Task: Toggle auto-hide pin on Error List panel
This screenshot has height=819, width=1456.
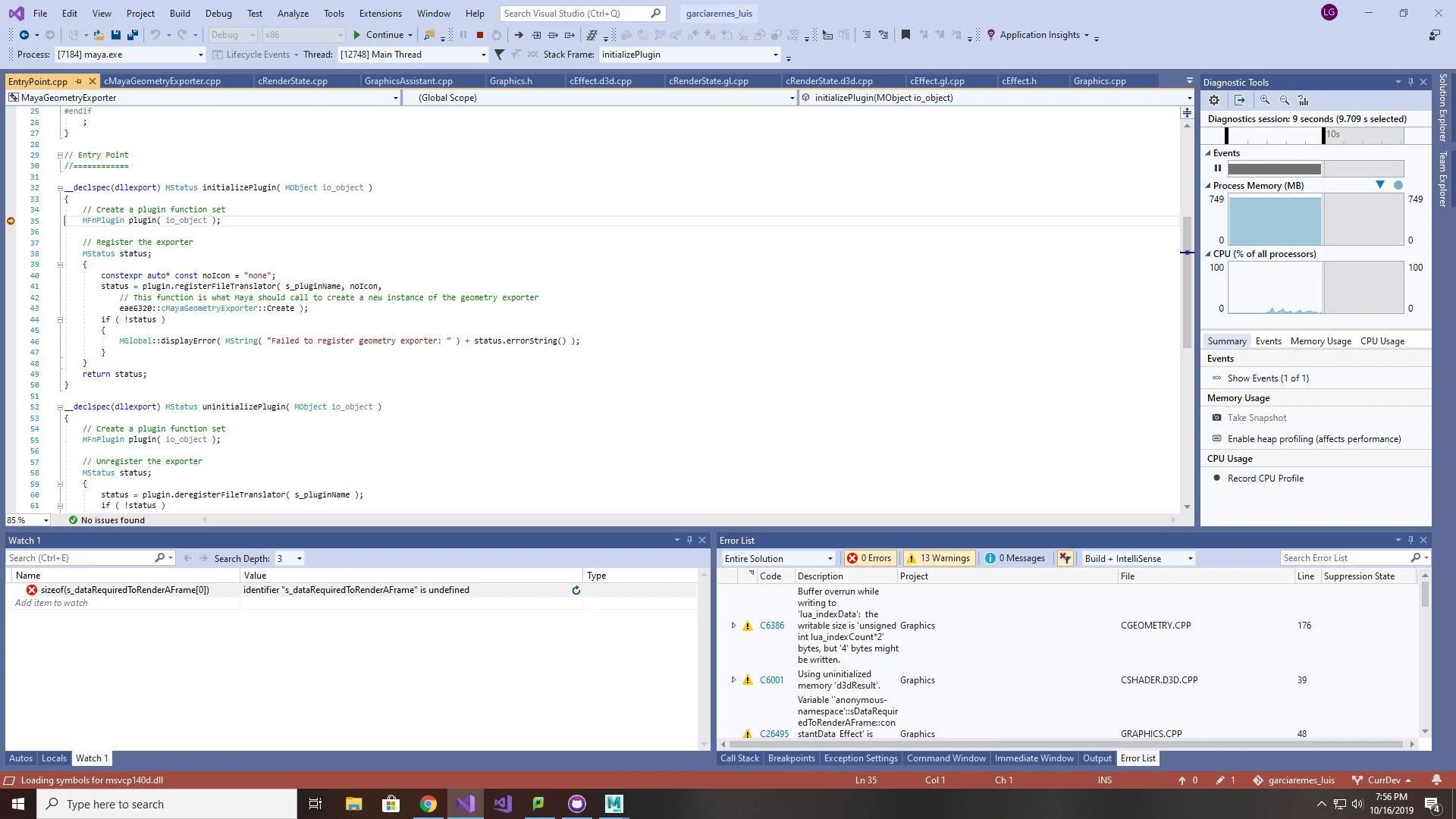Action: coord(1410,541)
